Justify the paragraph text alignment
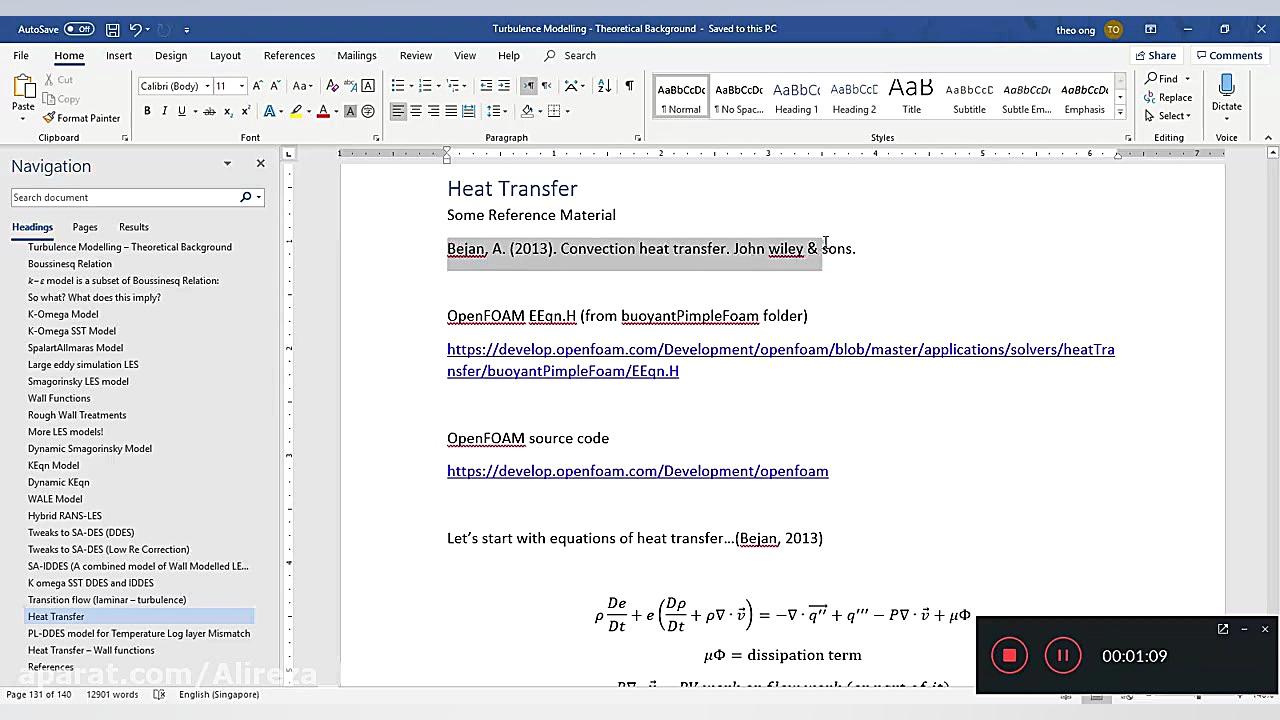The height and width of the screenshot is (720, 1280). 451,111
